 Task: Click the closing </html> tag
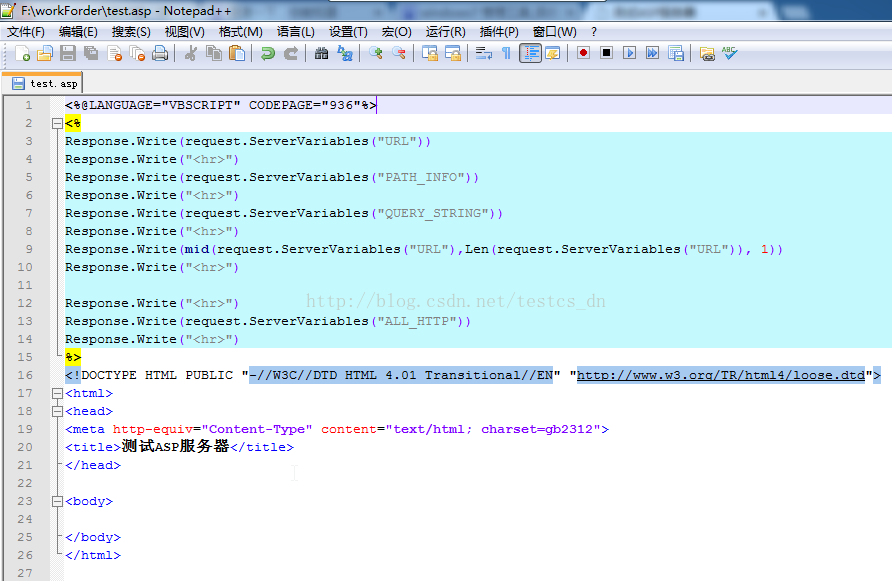93,555
